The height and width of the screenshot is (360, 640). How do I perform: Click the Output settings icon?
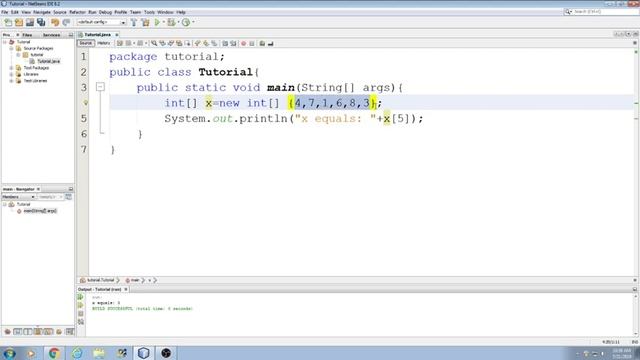[x=81, y=322]
